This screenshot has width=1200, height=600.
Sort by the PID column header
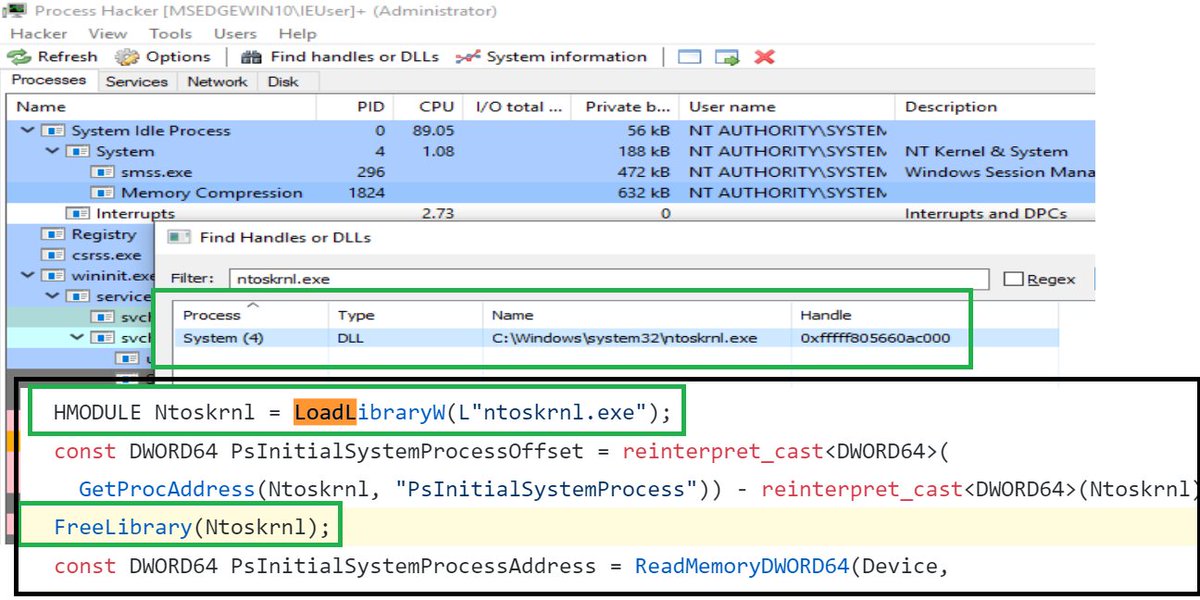point(355,107)
